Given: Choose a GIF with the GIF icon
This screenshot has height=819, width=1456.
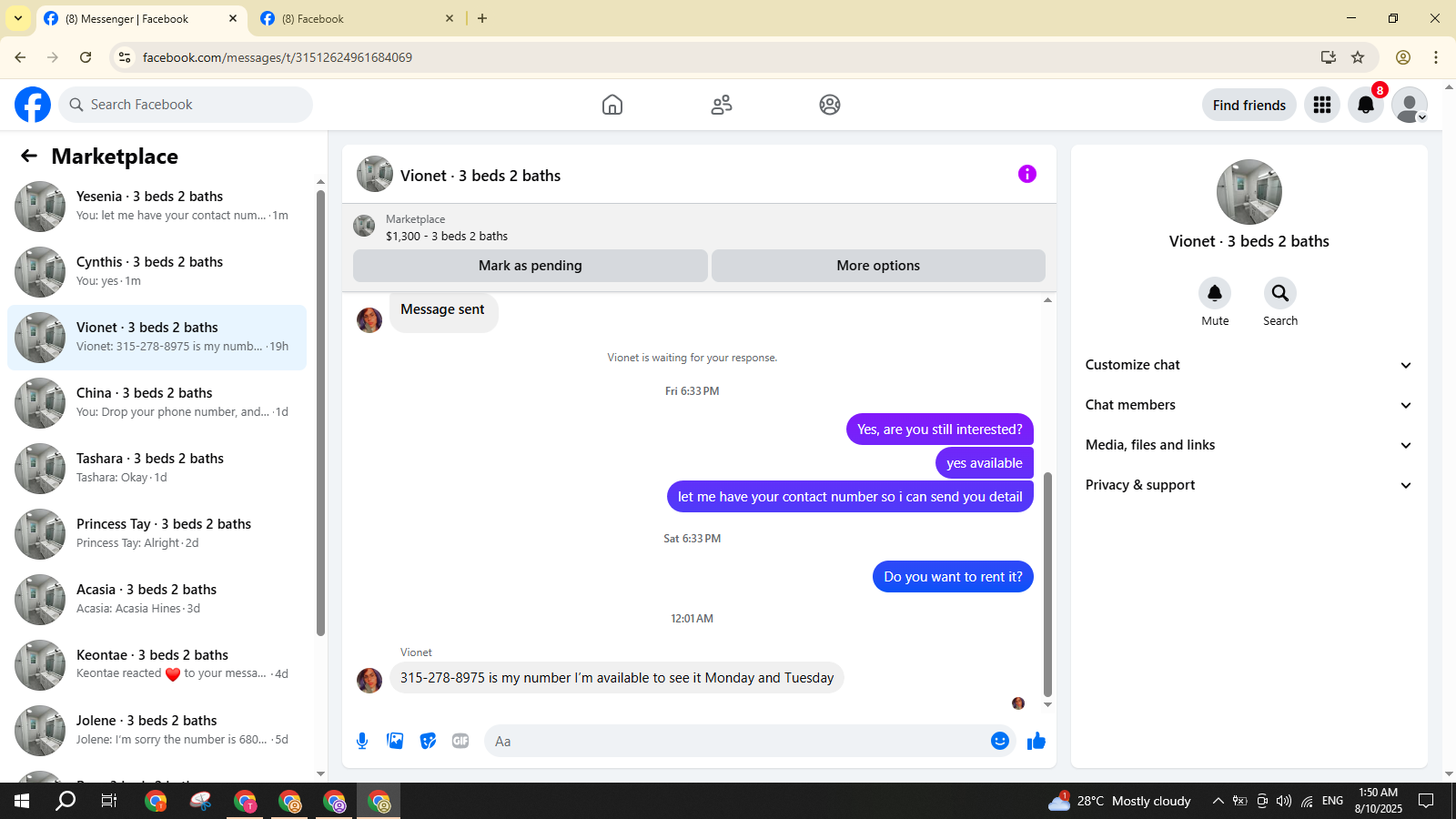Looking at the screenshot, I should (x=460, y=741).
